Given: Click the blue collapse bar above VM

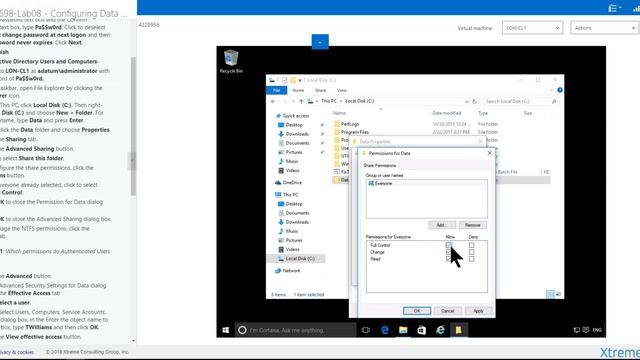Looking at the screenshot, I should click(320, 42).
